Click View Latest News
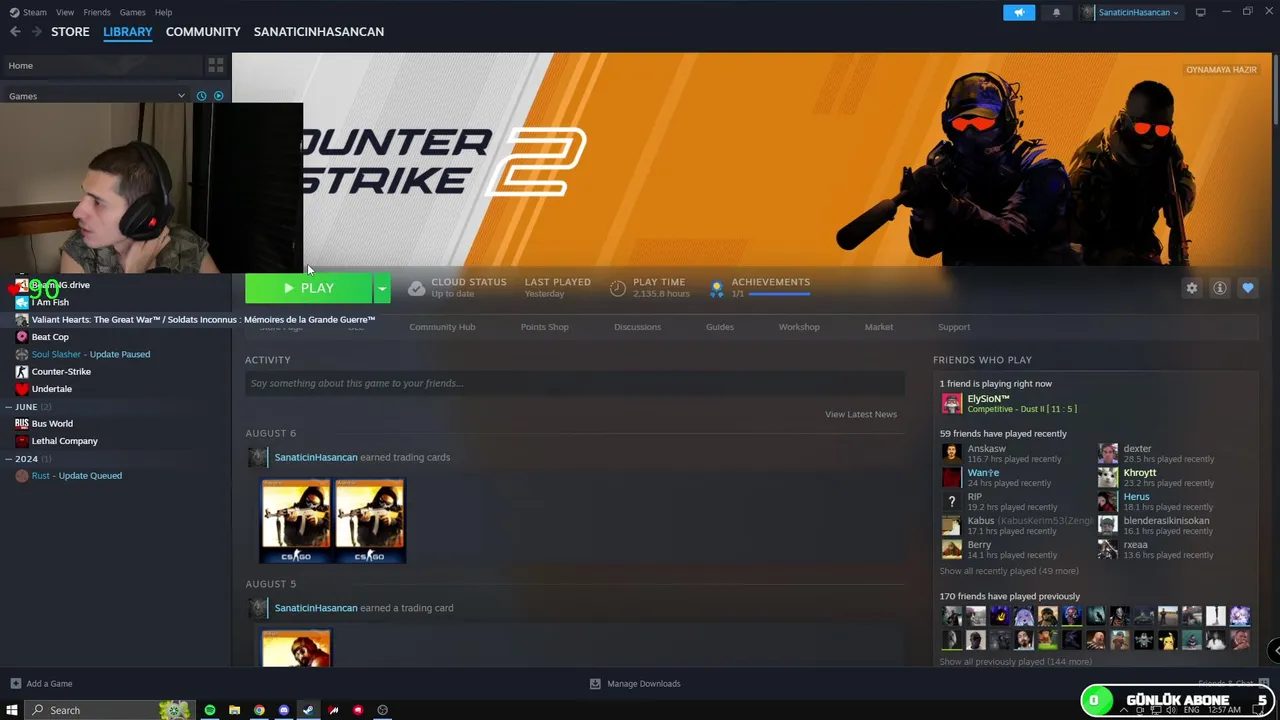Viewport: 1280px width, 720px height. pos(861,414)
